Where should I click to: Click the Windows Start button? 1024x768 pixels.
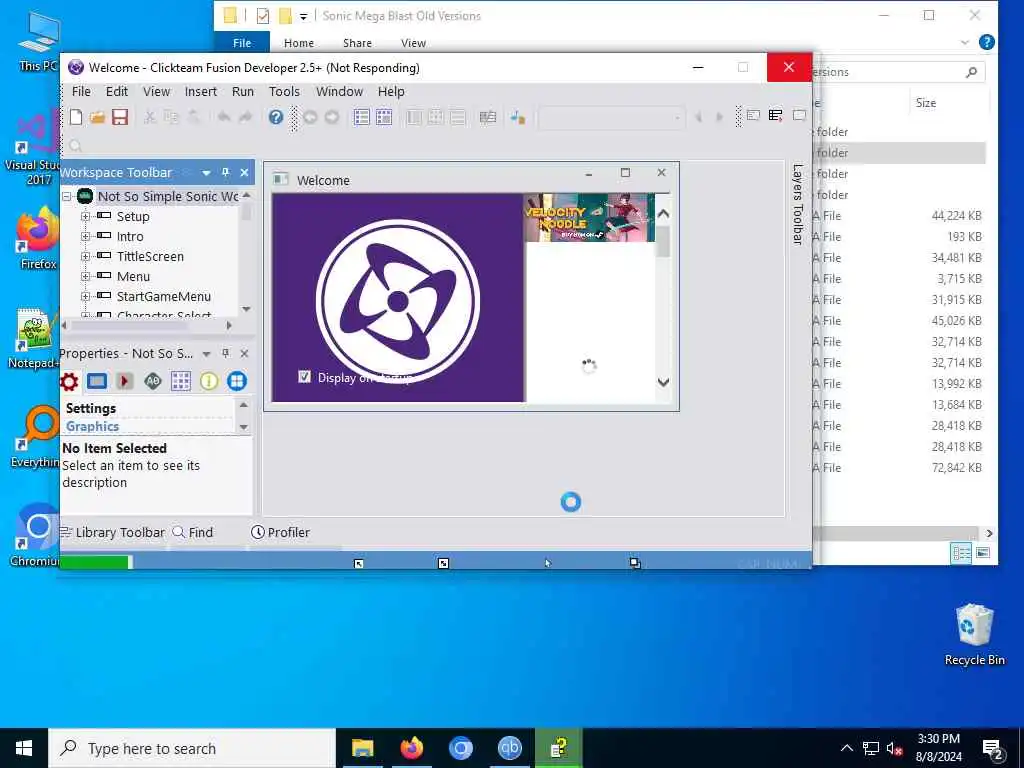pos(24,748)
